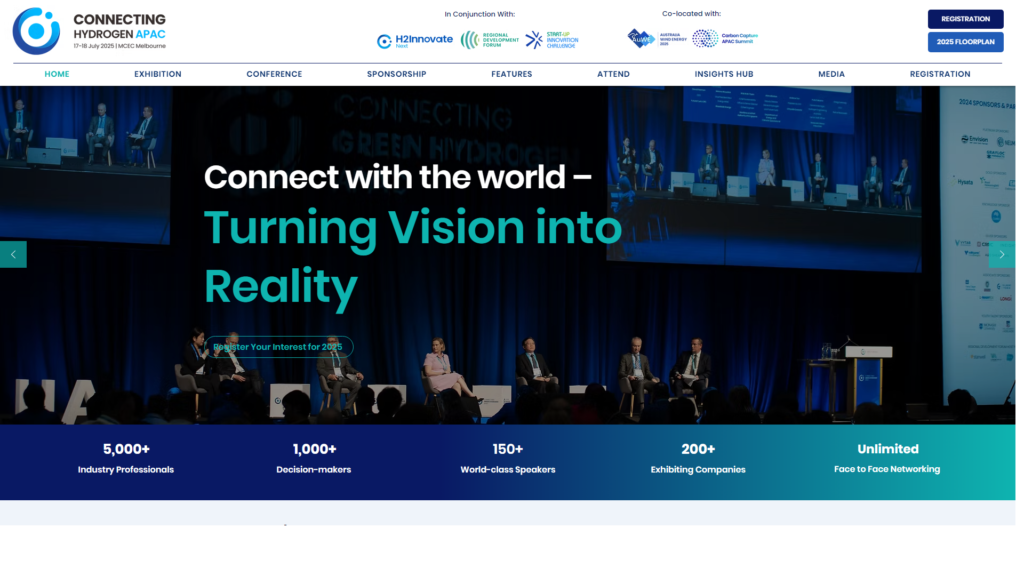
Task: Click the '1,000+ Decision-makers' statistic
Action: coord(314,458)
